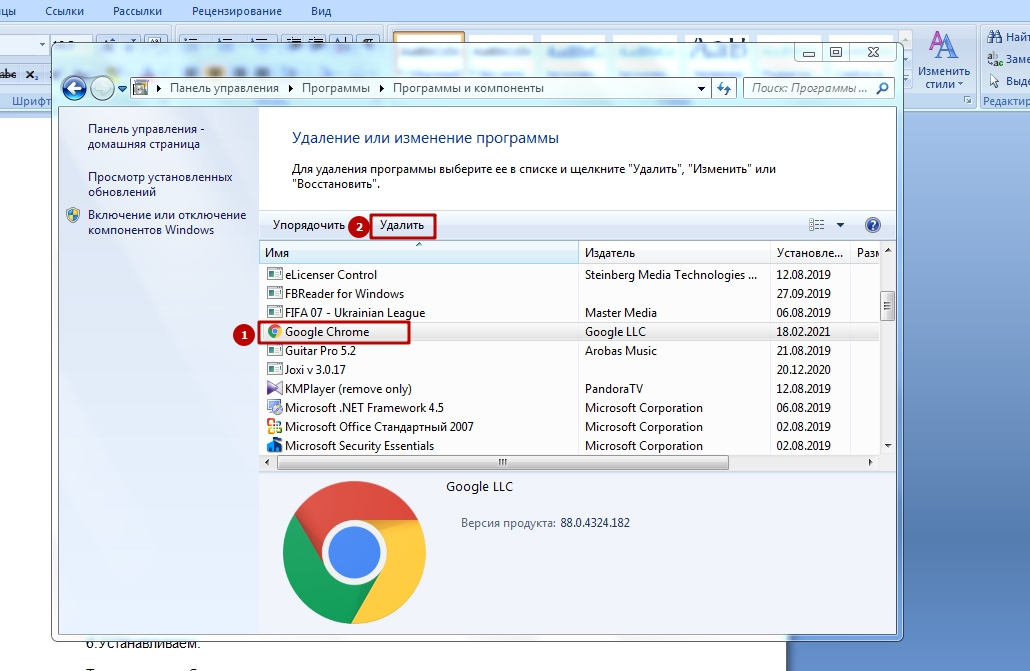Click the blue help question mark icon
Screen dimensions: 1030x671
[872, 226]
